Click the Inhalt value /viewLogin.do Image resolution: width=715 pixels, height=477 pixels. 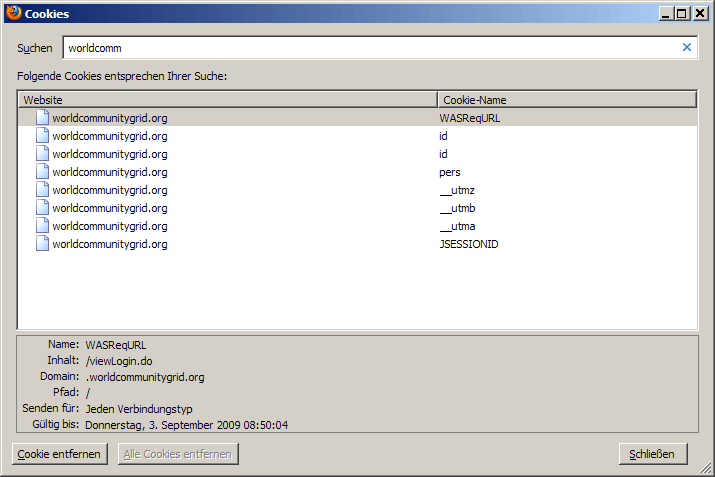[119, 361]
